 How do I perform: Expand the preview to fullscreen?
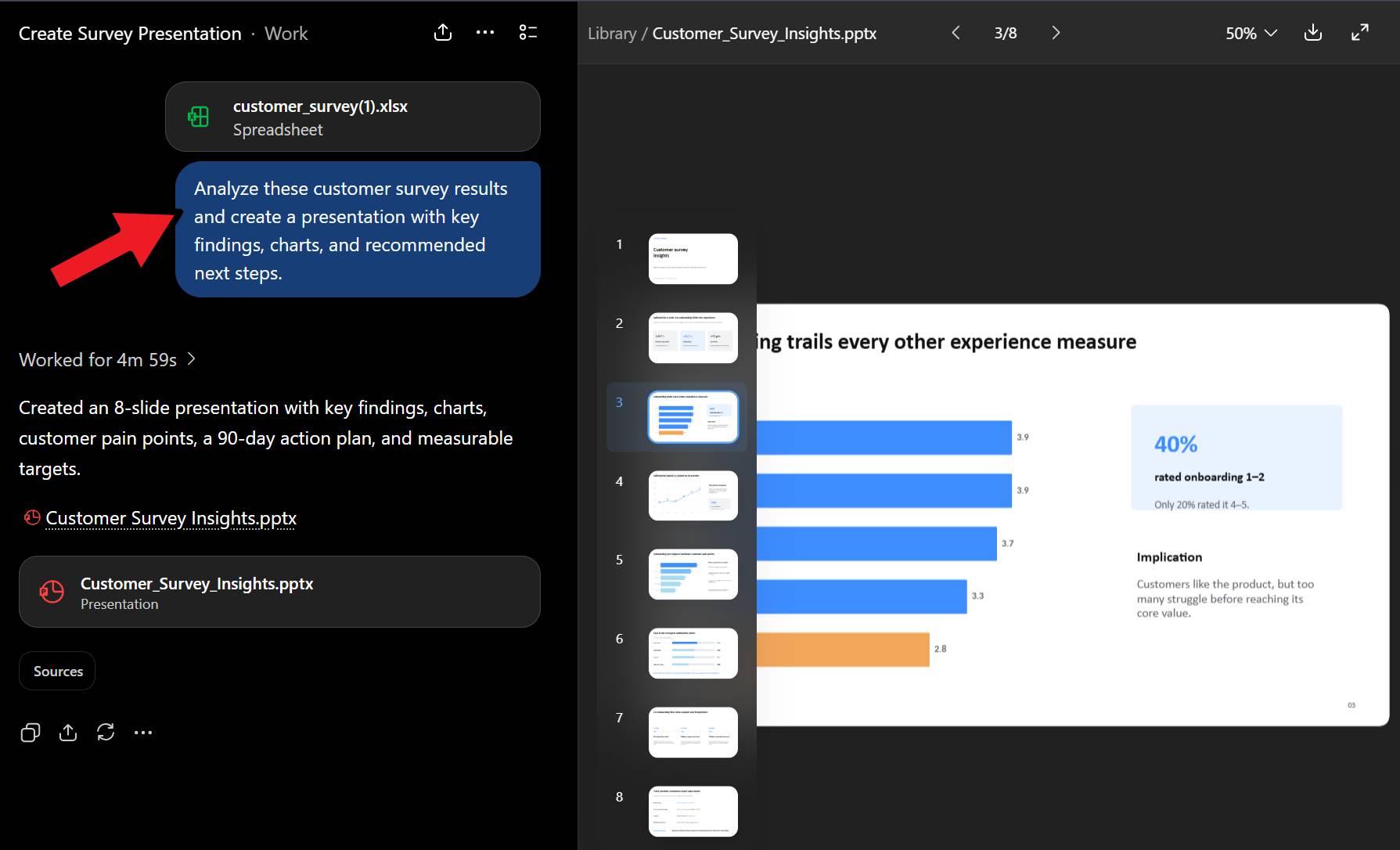tap(1360, 32)
